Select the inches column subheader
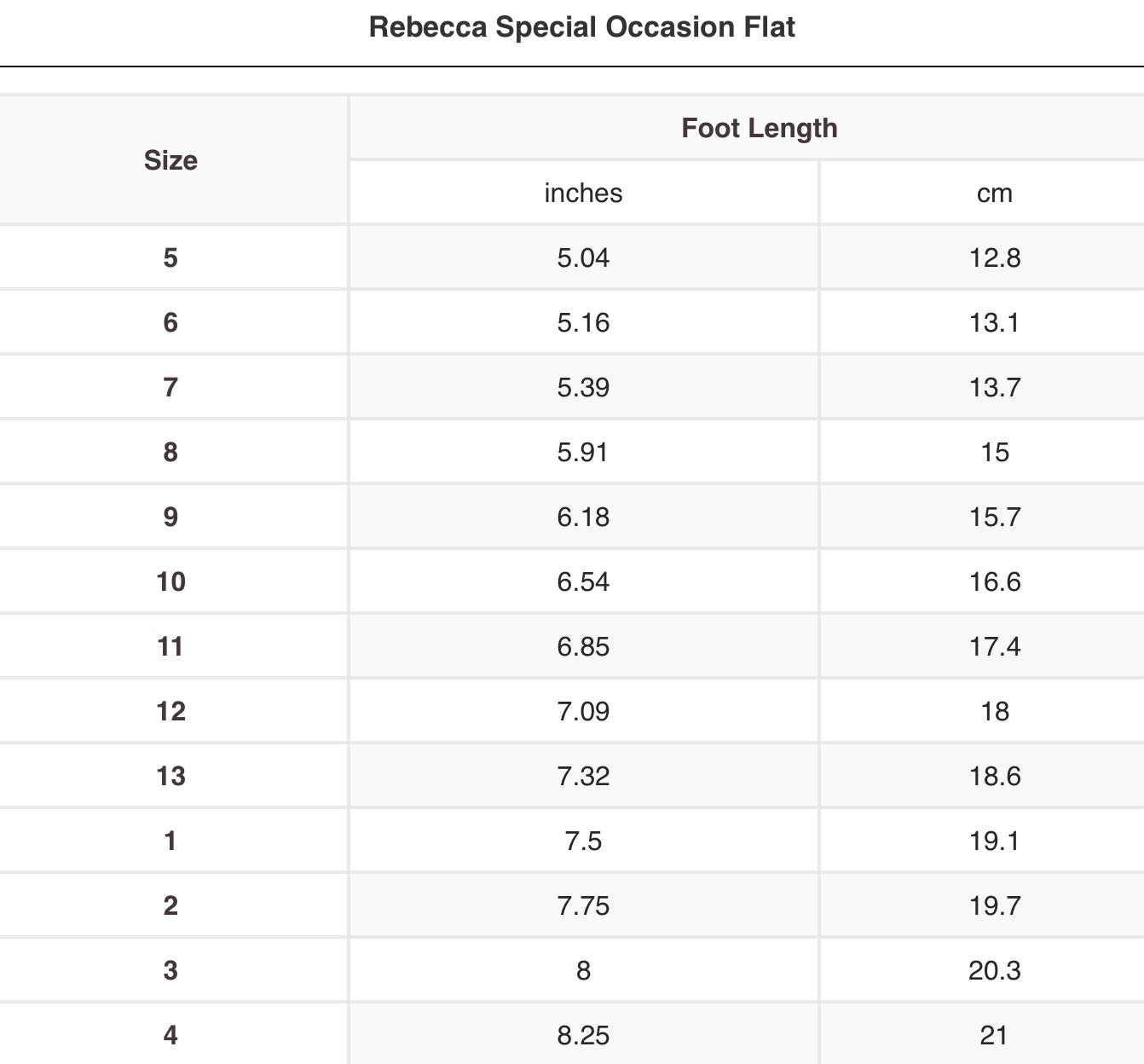Viewport: 1144px width, 1064px height. tap(583, 193)
